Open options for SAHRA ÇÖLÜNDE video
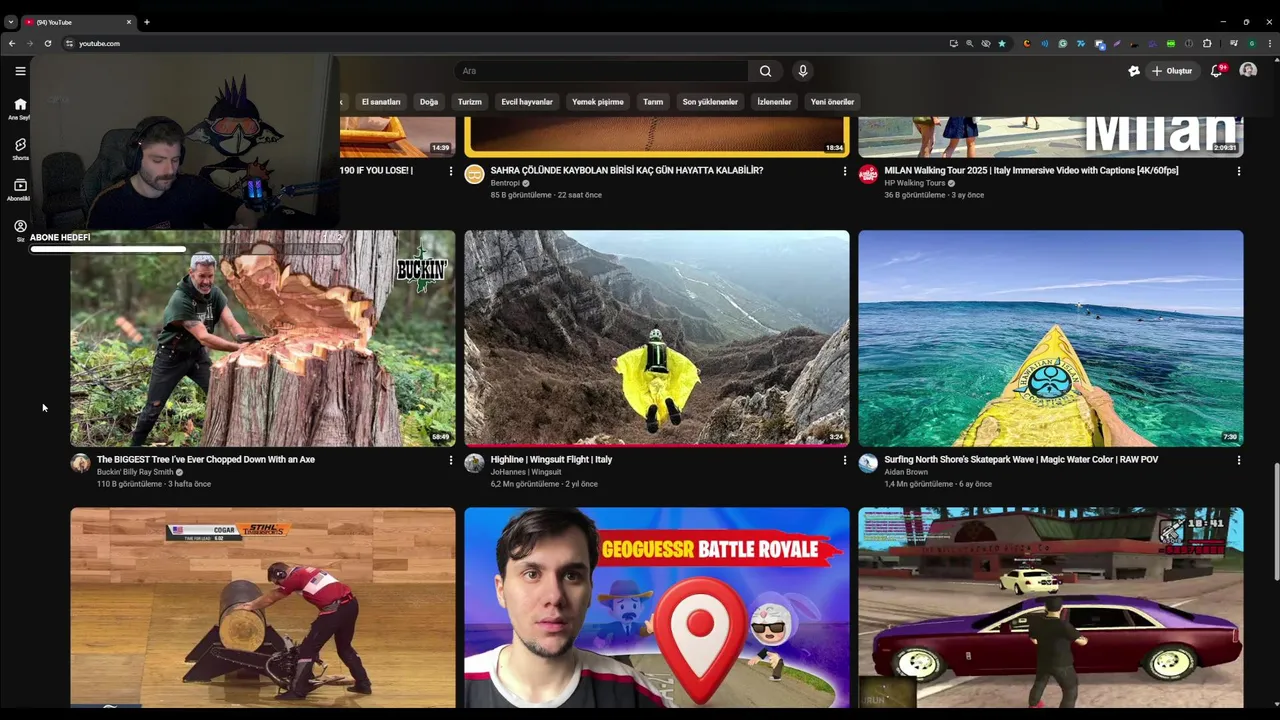This screenshot has height=720, width=1280. pyautogui.click(x=844, y=171)
